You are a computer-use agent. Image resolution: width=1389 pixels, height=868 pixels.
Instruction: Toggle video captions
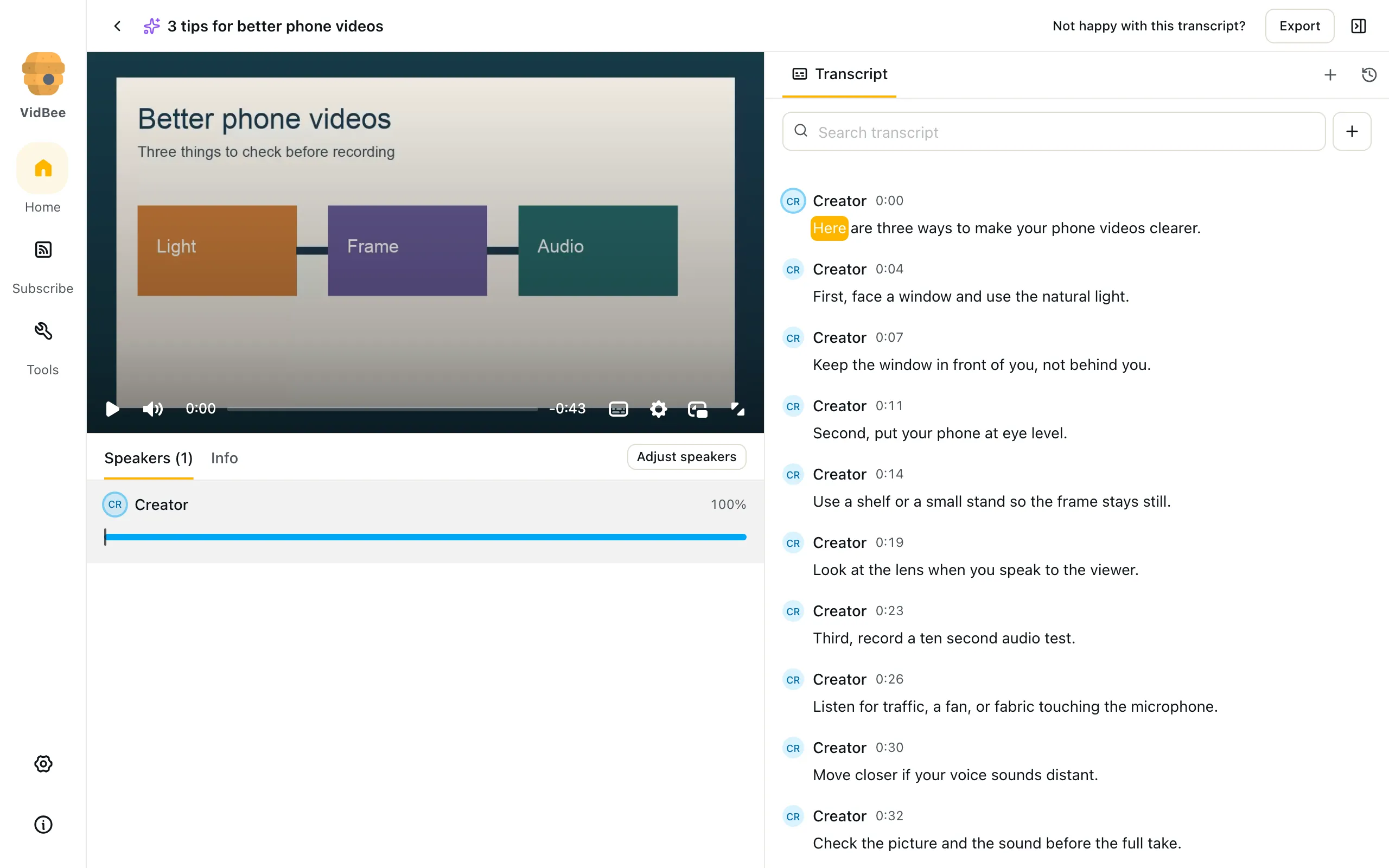[x=618, y=409]
